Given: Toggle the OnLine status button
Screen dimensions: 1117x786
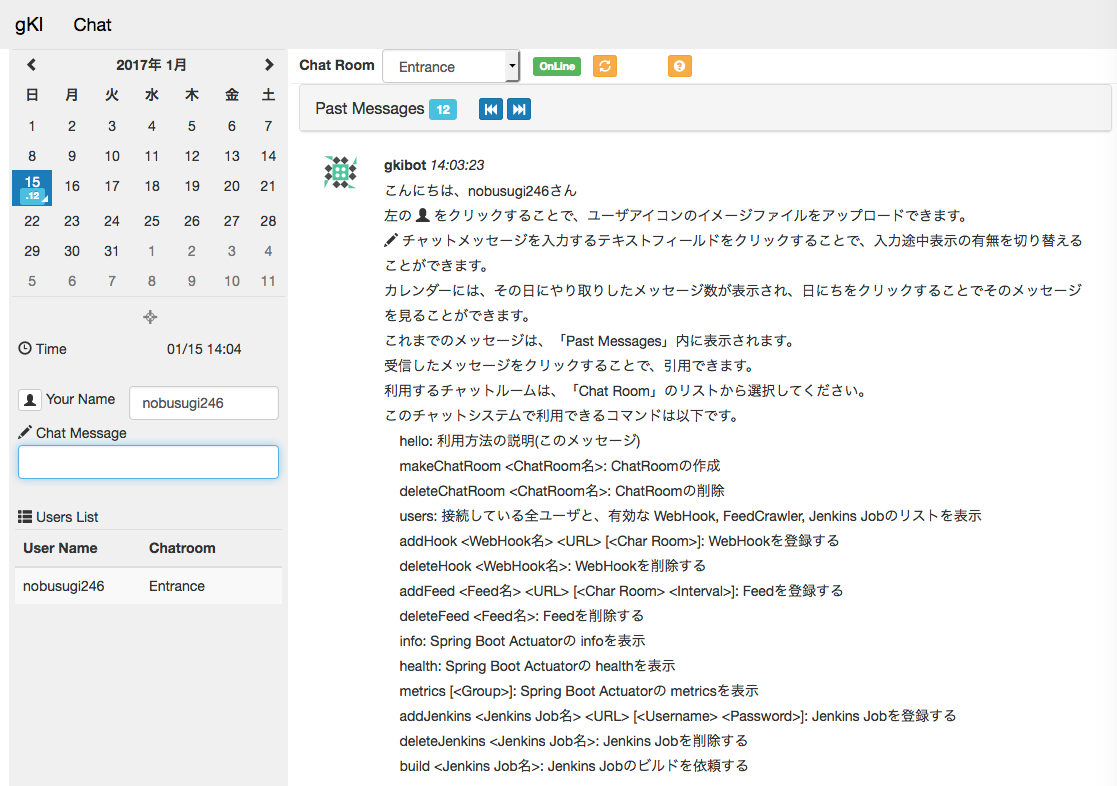Looking at the screenshot, I should [557, 66].
